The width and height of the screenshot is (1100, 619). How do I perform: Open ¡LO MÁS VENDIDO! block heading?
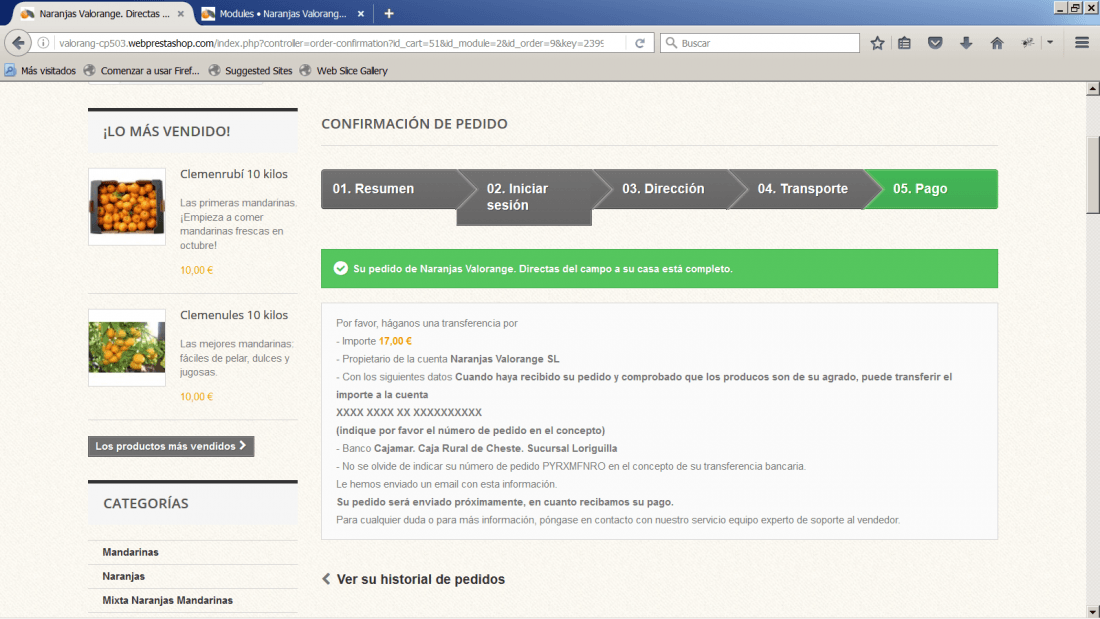[166, 131]
